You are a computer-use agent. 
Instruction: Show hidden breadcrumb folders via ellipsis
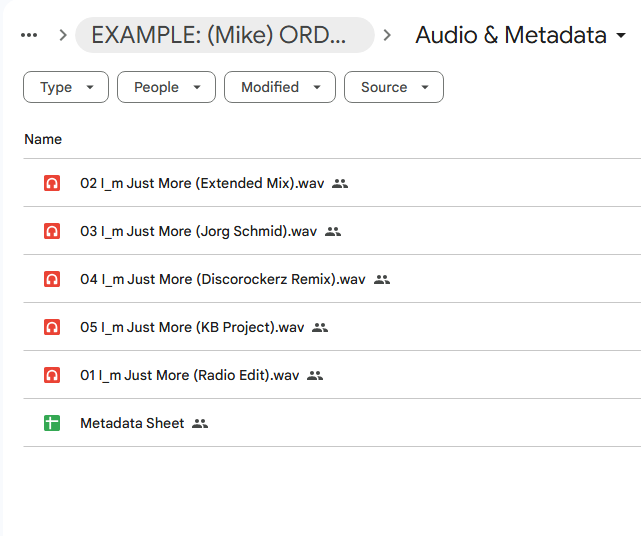29,35
